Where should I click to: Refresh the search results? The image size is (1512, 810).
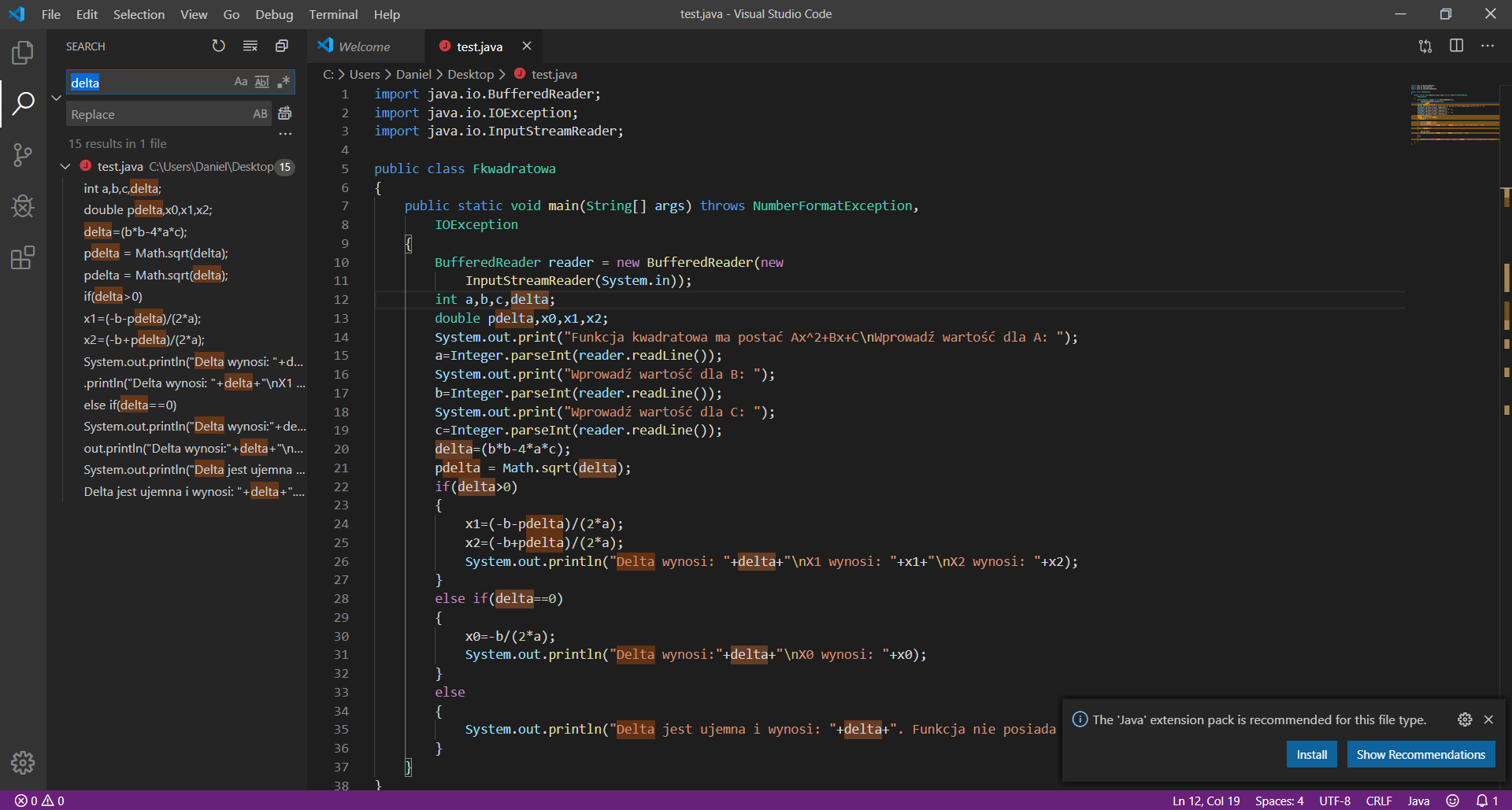[218, 46]
